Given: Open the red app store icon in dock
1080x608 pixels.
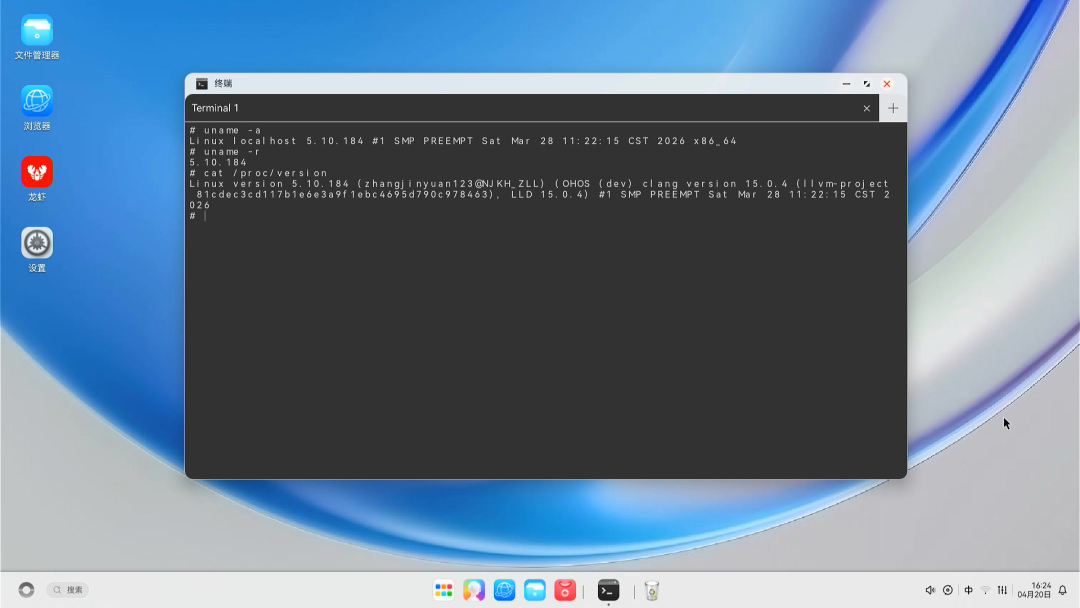Looking at the screenshot, I should coord(565,590).
